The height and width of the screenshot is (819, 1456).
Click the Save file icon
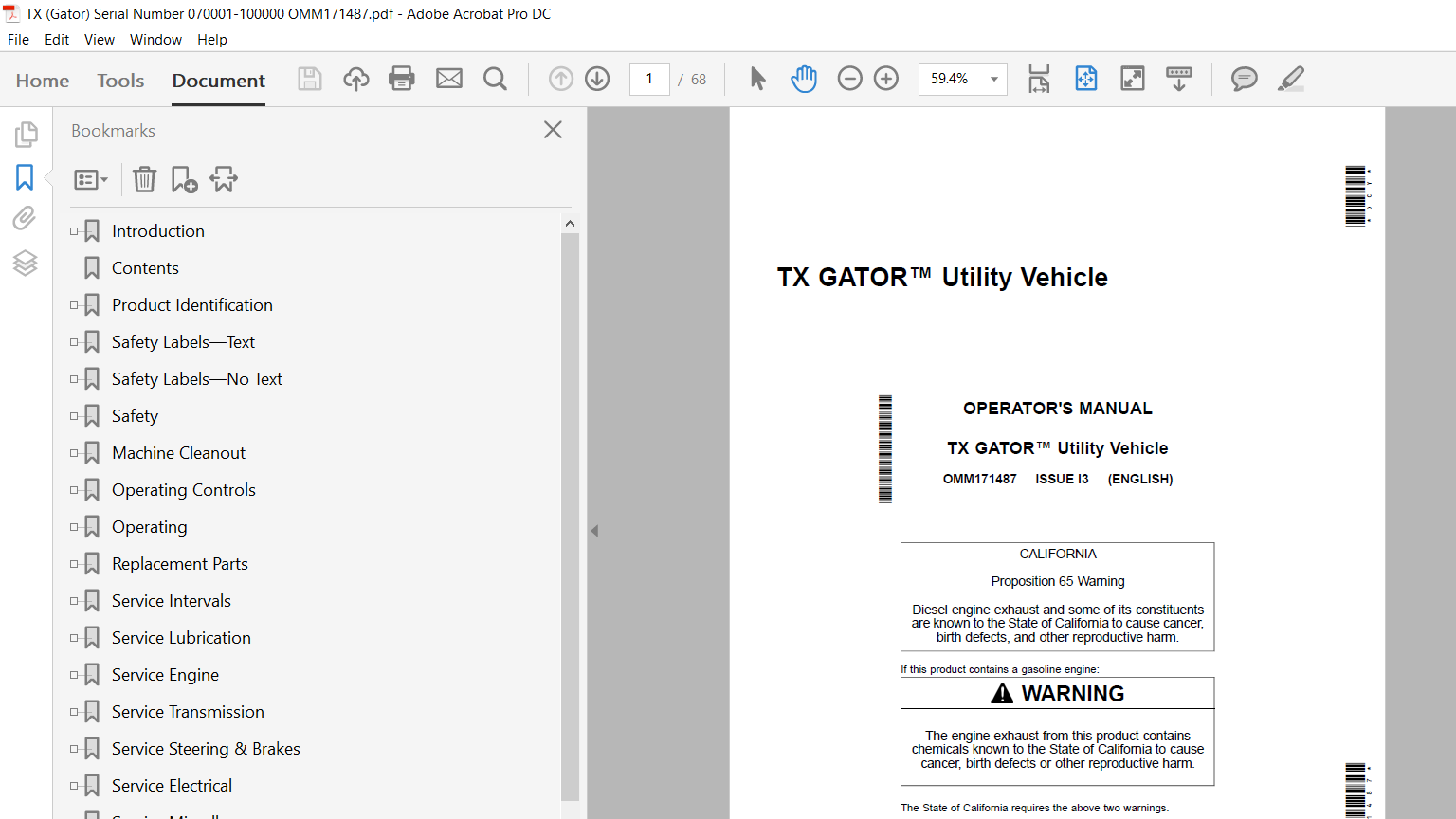coord(310,79)
